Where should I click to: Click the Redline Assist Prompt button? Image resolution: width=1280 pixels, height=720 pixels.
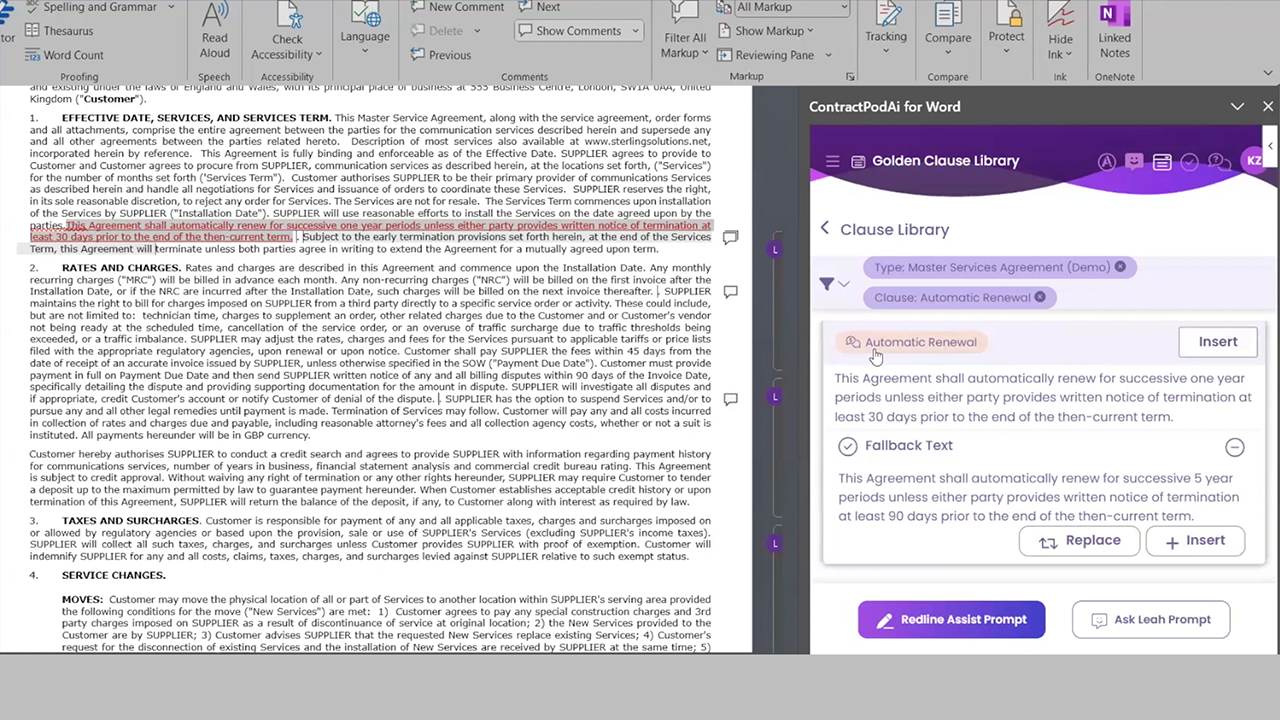point(951,620)
